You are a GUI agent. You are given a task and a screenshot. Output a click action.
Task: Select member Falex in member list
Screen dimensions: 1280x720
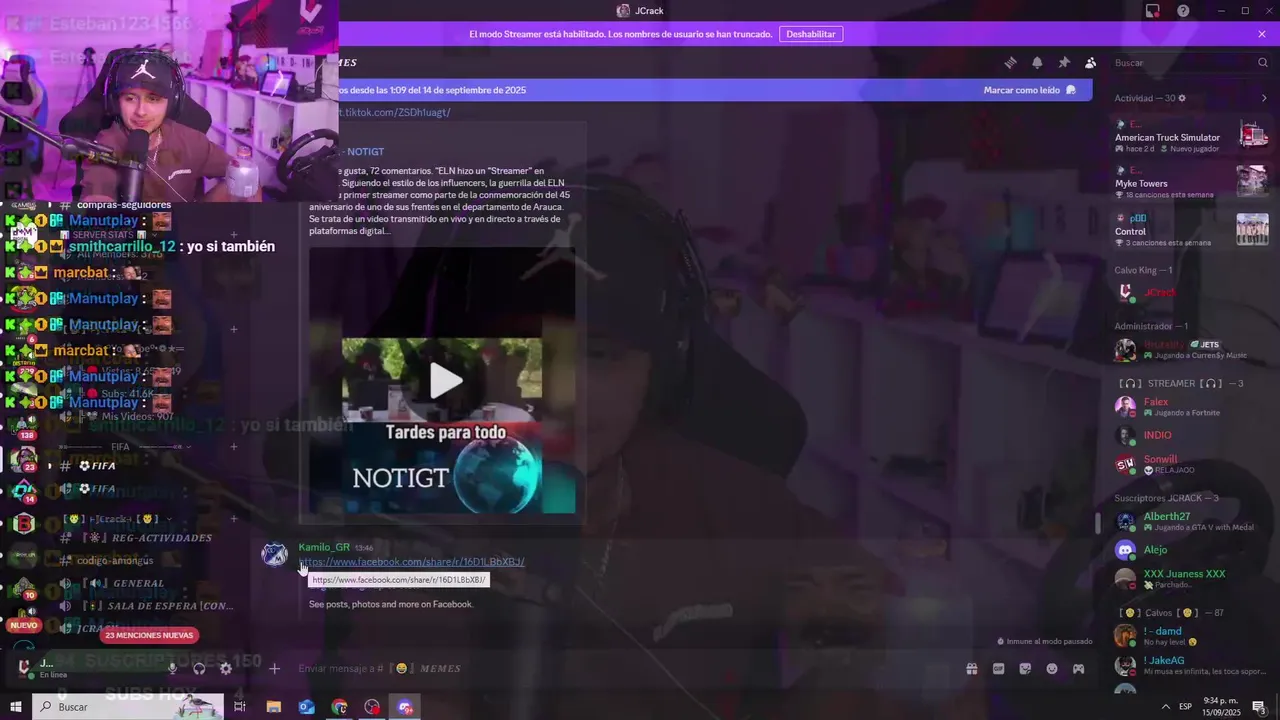(x=1192, y=406)
